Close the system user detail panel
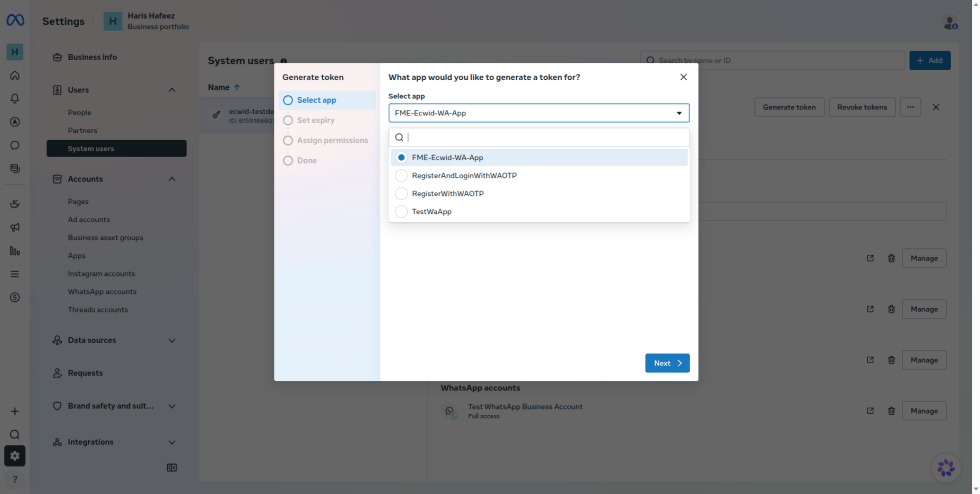This screenshot has height=494, width=980. tap(936, 107)
